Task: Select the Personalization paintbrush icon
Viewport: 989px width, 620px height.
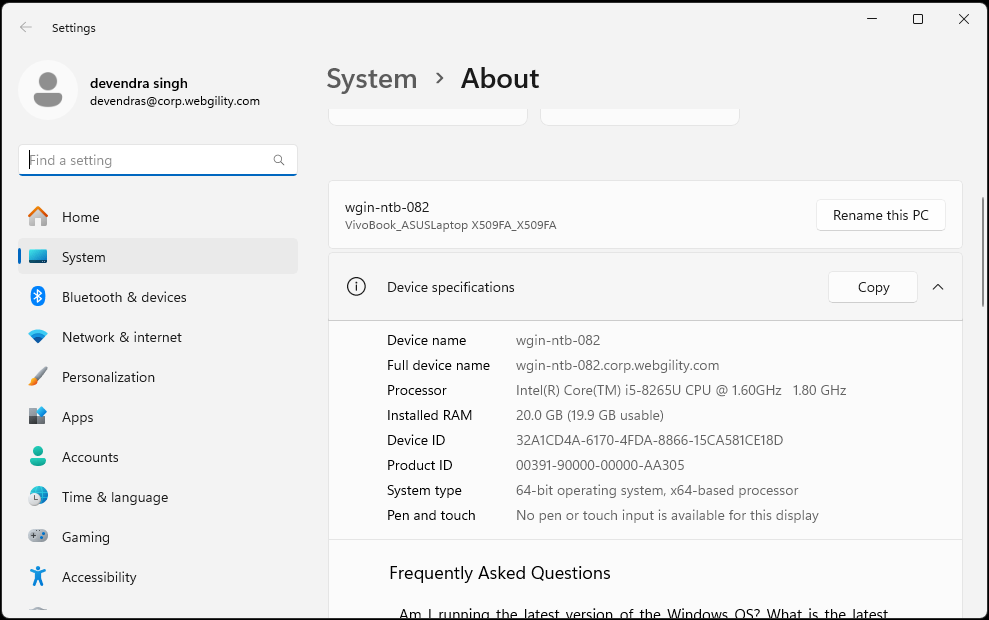Action: (38, 377)
